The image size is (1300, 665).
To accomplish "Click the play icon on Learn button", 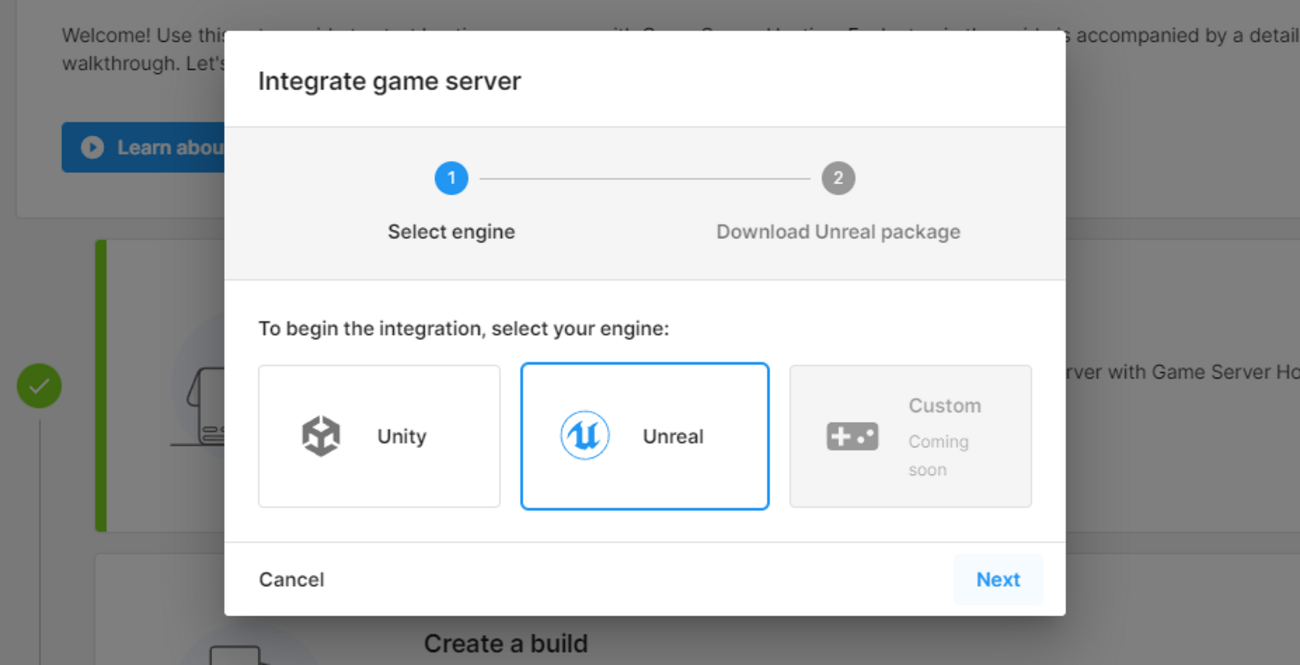I will [x=92, y=148].
